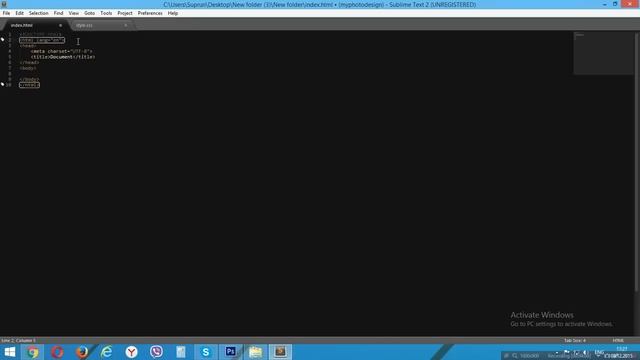
Task: Close the style.css tab
Action: click(126, 25)
